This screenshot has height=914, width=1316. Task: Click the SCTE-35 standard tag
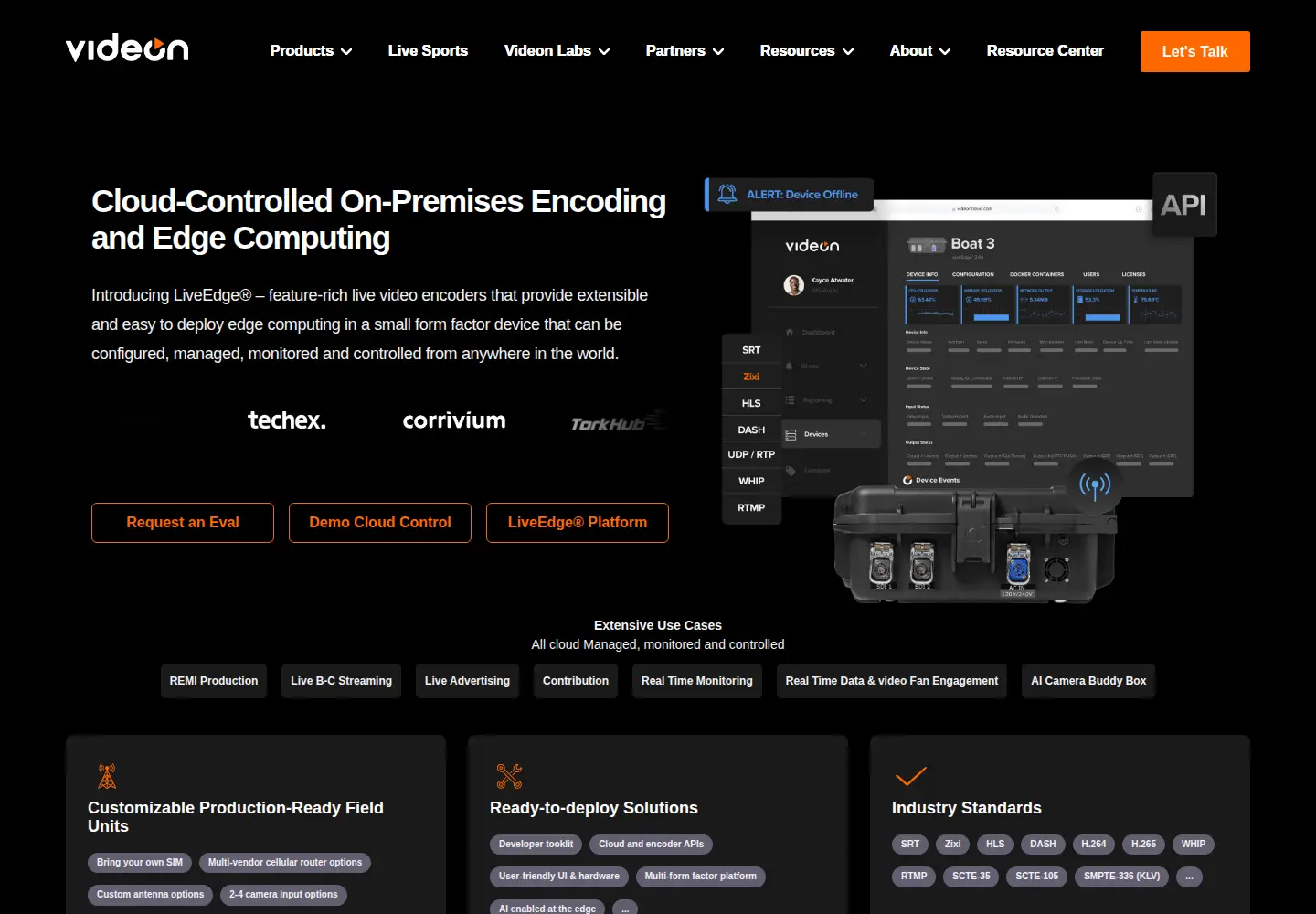971,877
